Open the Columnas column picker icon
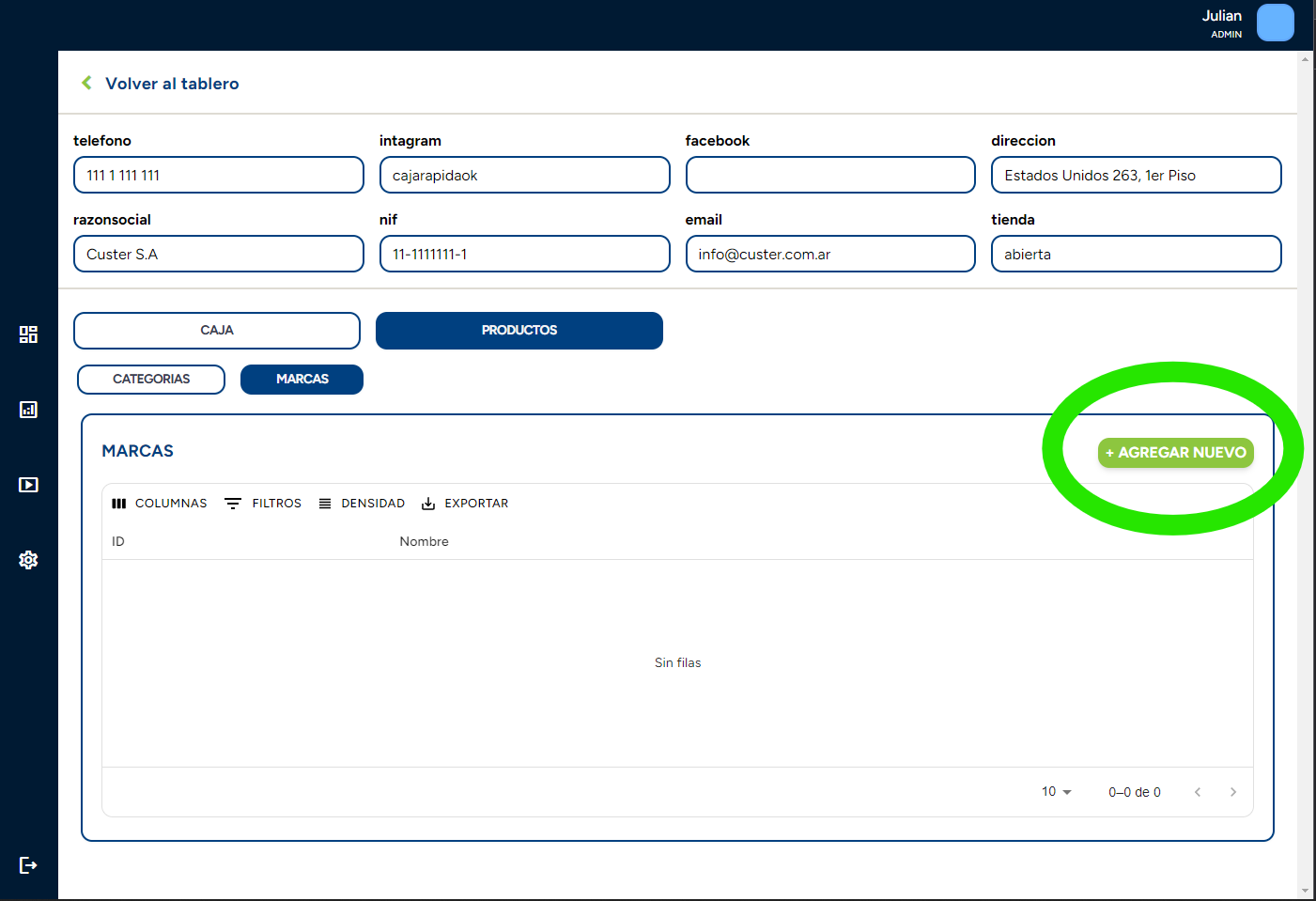This screenshot has height=901, width=1316. click(119, 503)
